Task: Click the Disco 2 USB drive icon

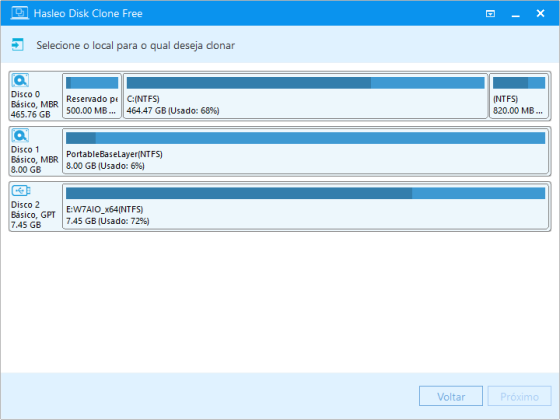Action: tap(21, 191)
